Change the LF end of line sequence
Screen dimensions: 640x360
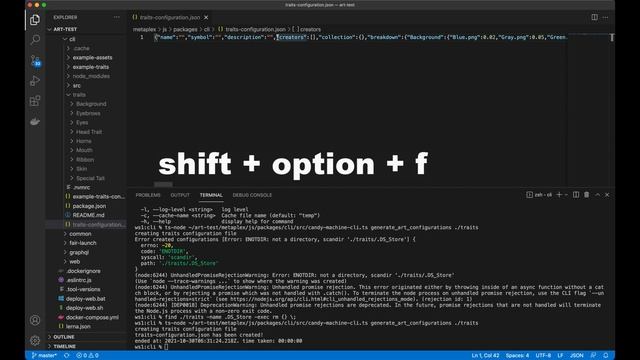tap(560, 356)
